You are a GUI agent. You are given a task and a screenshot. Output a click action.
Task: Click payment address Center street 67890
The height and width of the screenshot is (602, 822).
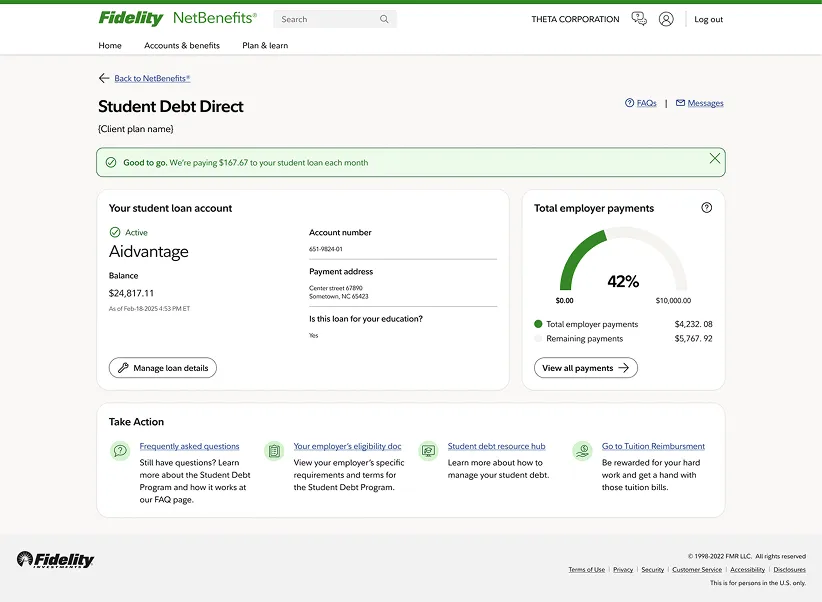[336, 288]
